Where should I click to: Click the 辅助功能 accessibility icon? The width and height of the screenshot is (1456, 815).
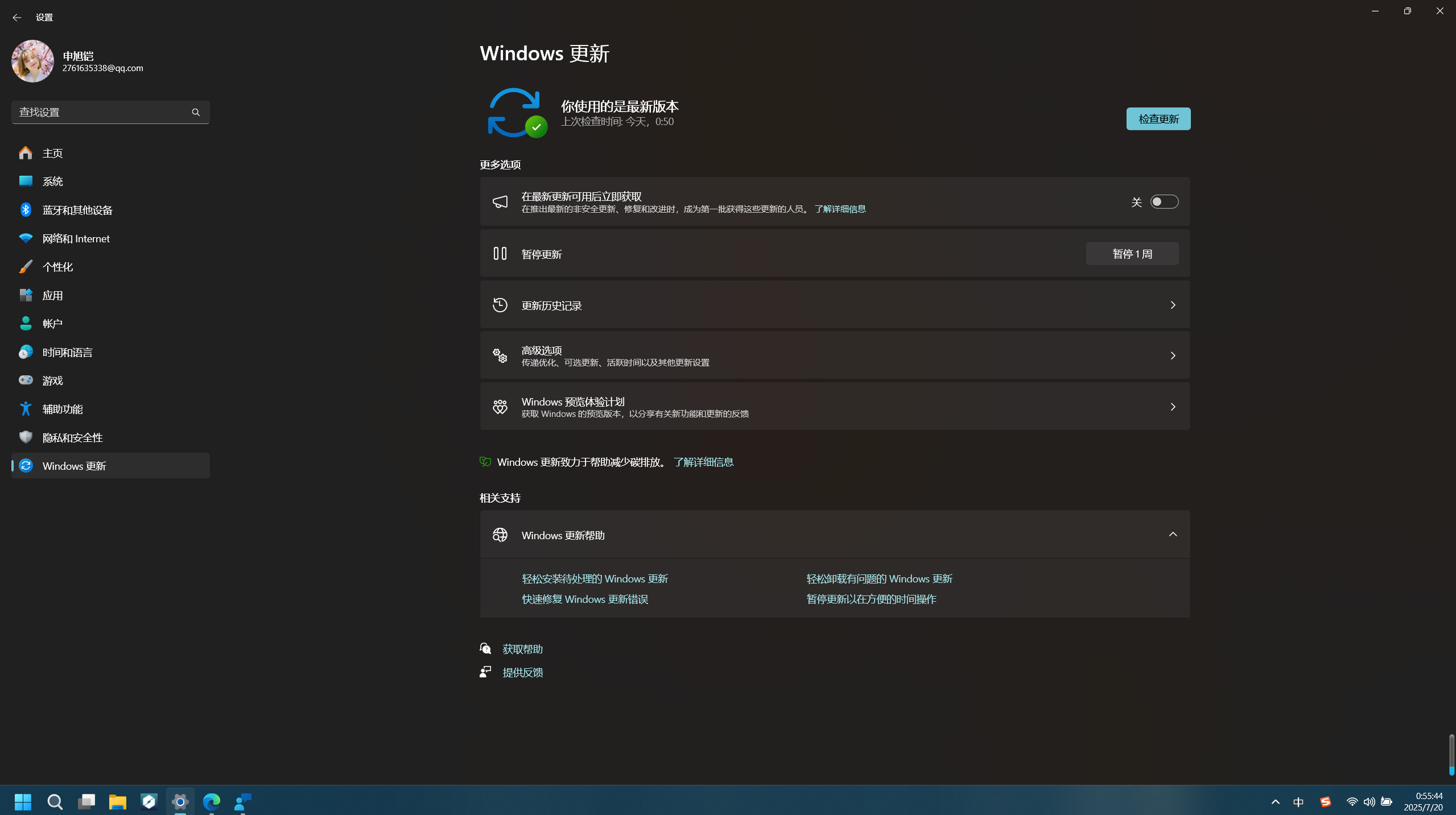(26, 409)
